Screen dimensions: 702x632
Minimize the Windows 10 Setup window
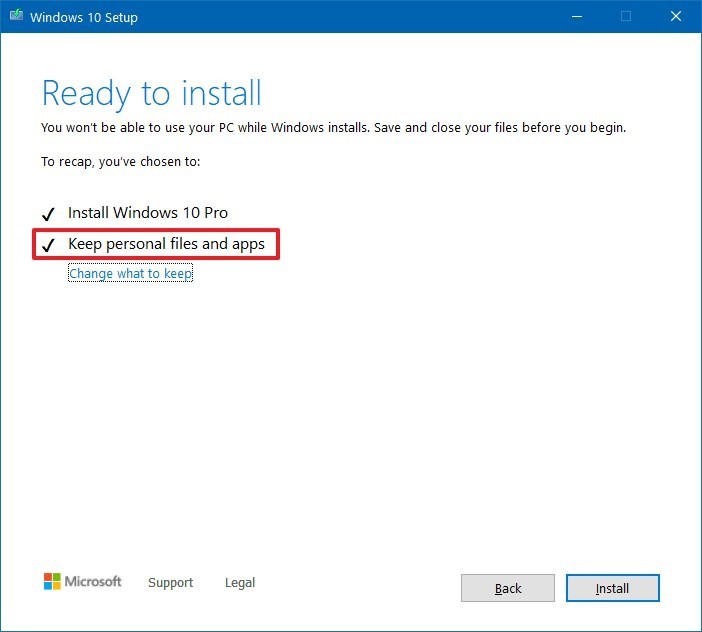tap(577, 17)
